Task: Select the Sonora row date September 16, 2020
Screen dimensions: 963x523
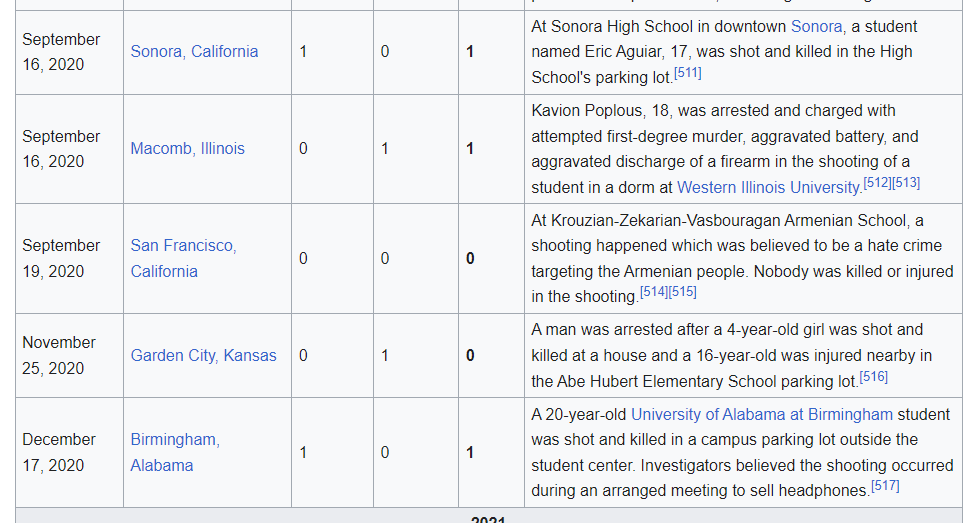Action: 61,52
